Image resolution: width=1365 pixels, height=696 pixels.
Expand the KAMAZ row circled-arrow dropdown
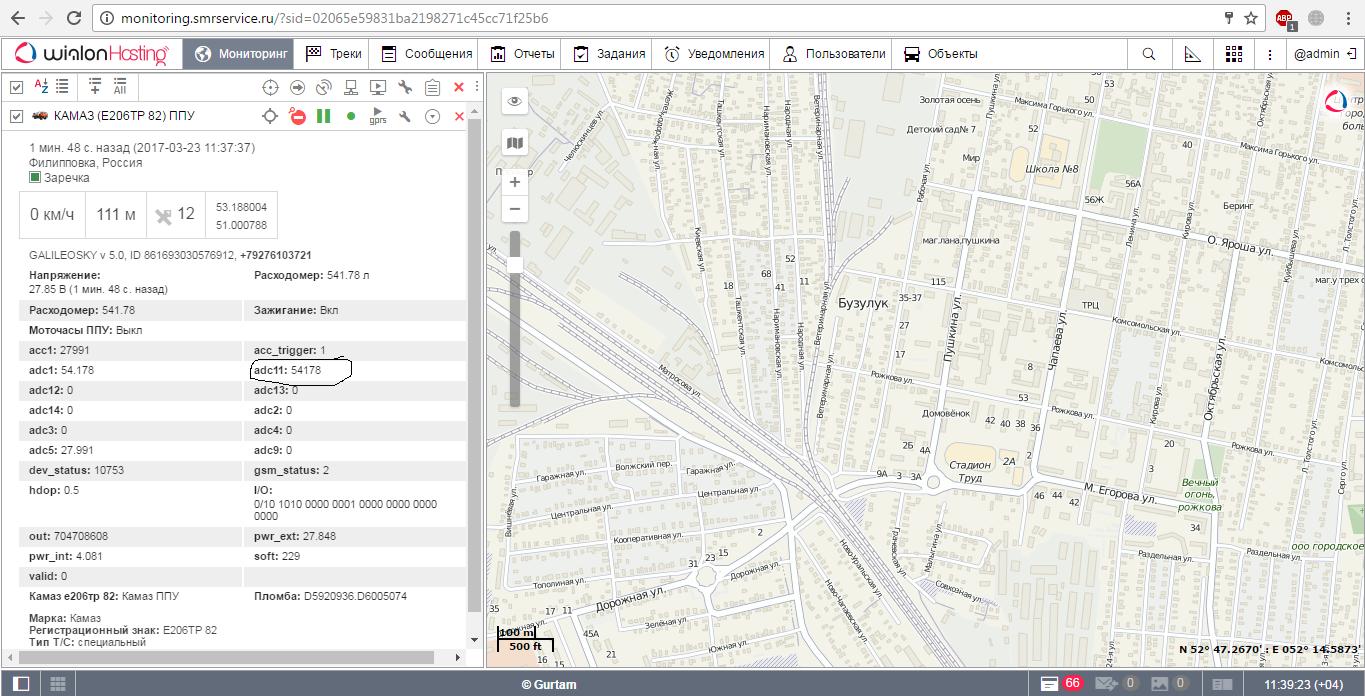pos(432,117)
